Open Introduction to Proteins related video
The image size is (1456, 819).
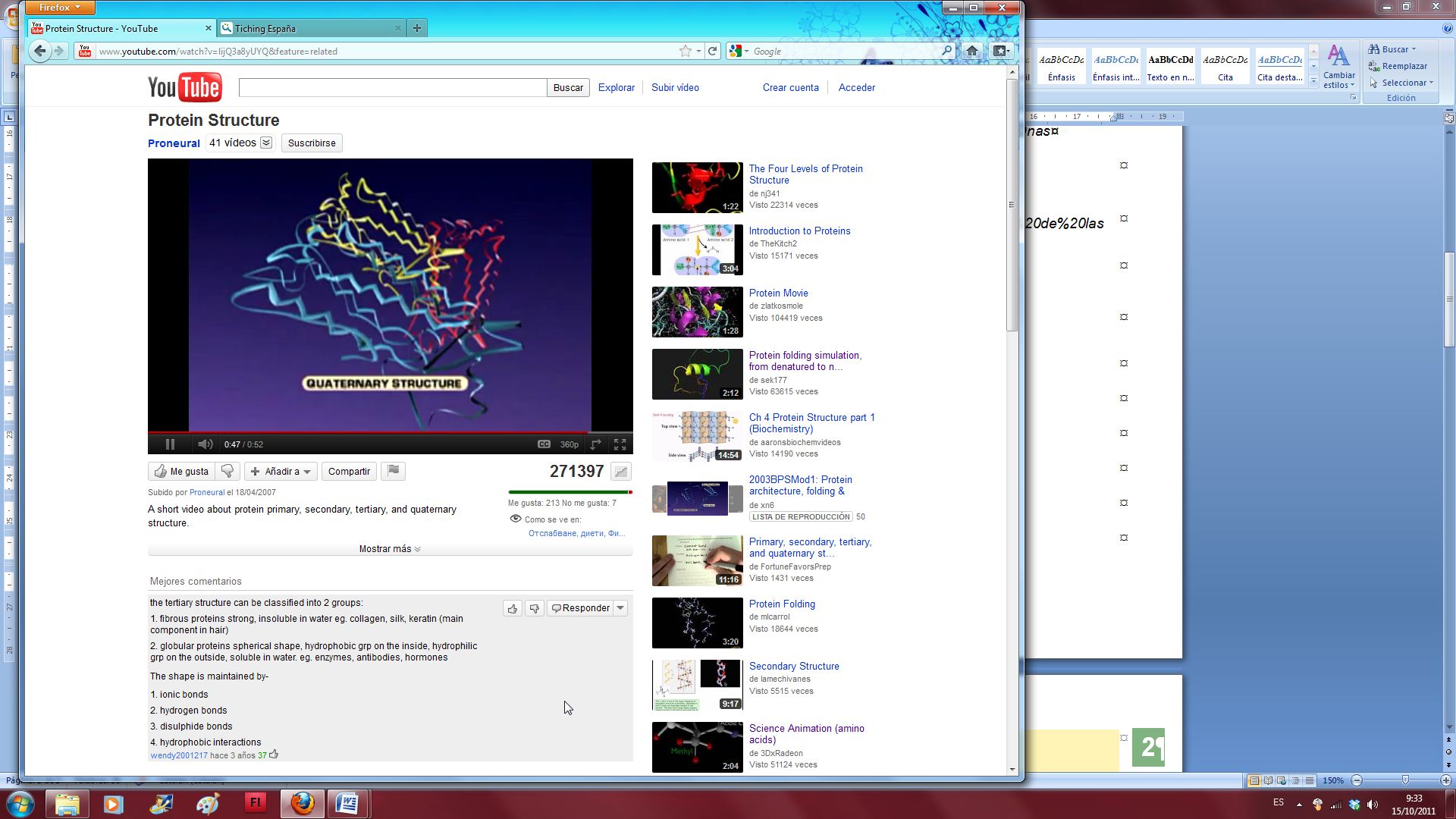[799, 231]
